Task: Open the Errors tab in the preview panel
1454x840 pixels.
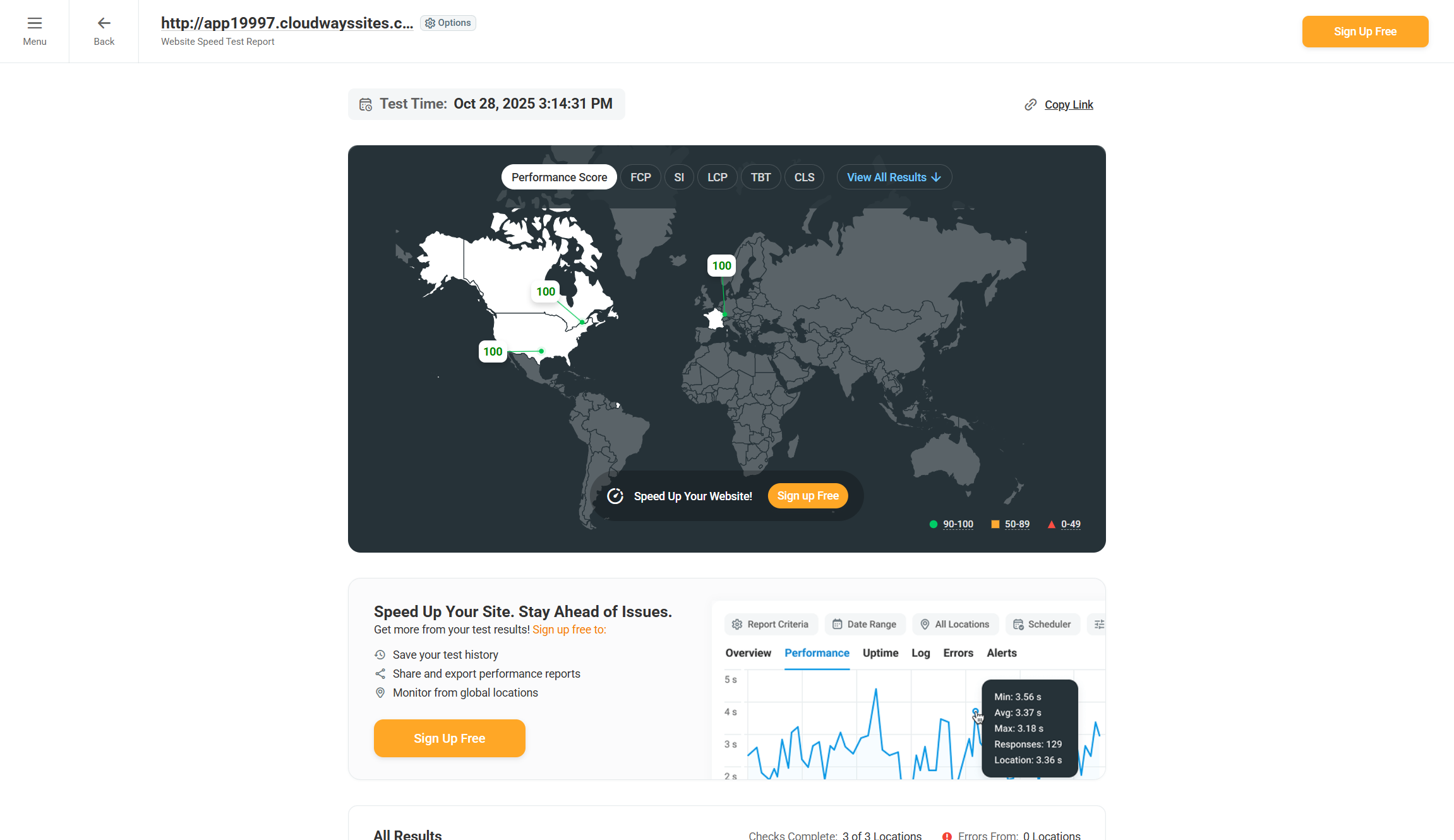Action: 958,653
